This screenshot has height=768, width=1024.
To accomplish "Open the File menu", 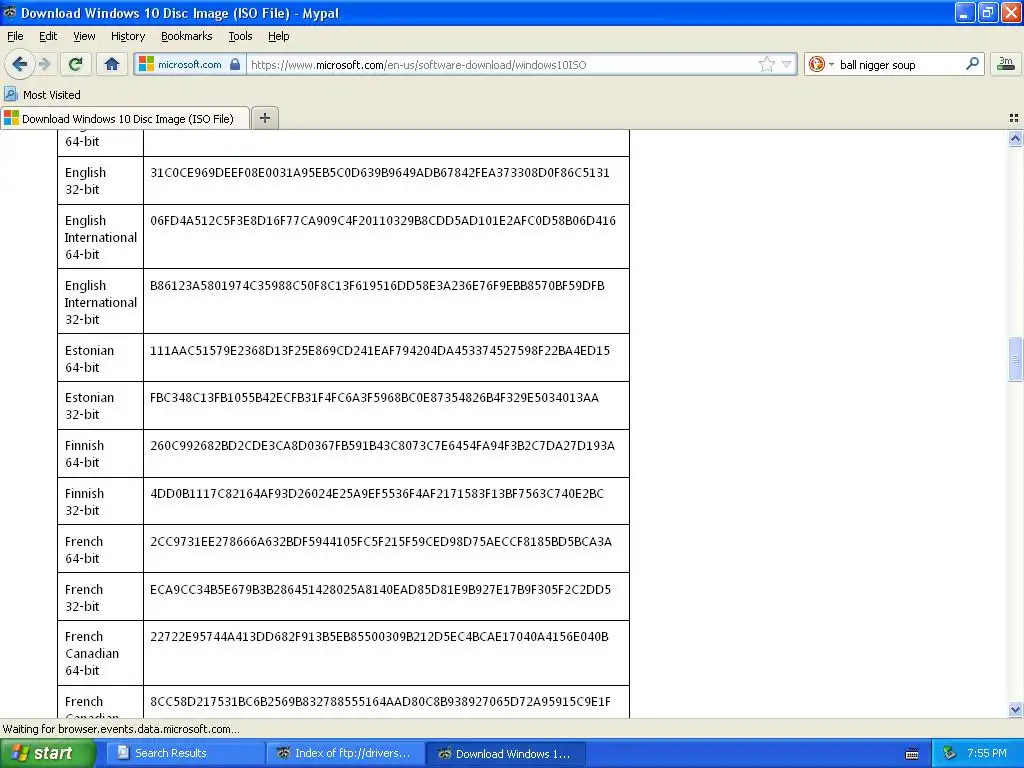I will coord(15,36).
